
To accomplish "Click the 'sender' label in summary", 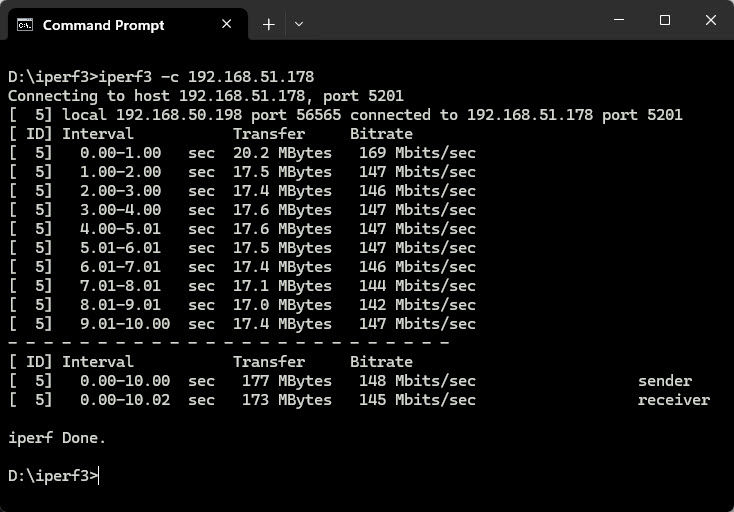I will (x=665, y=381).
